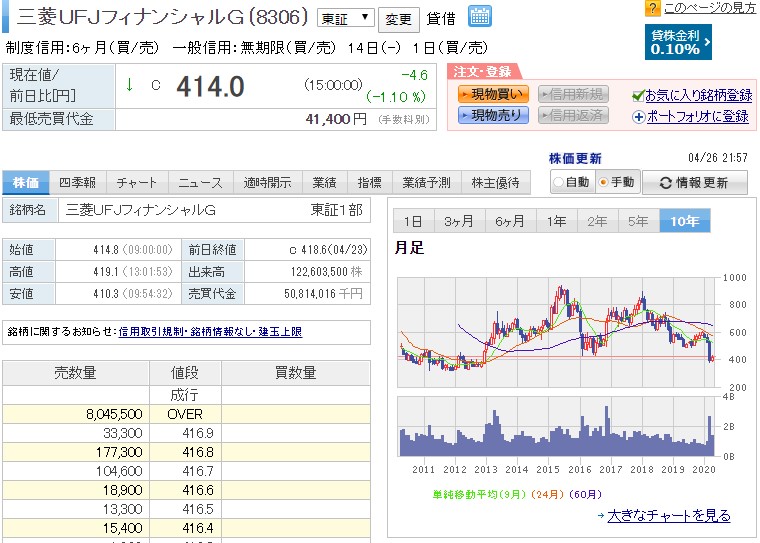The image size is (760, 543).
Task: Click the 最低売買代金 value 41,400 円
Action: (x=336, y=119)
